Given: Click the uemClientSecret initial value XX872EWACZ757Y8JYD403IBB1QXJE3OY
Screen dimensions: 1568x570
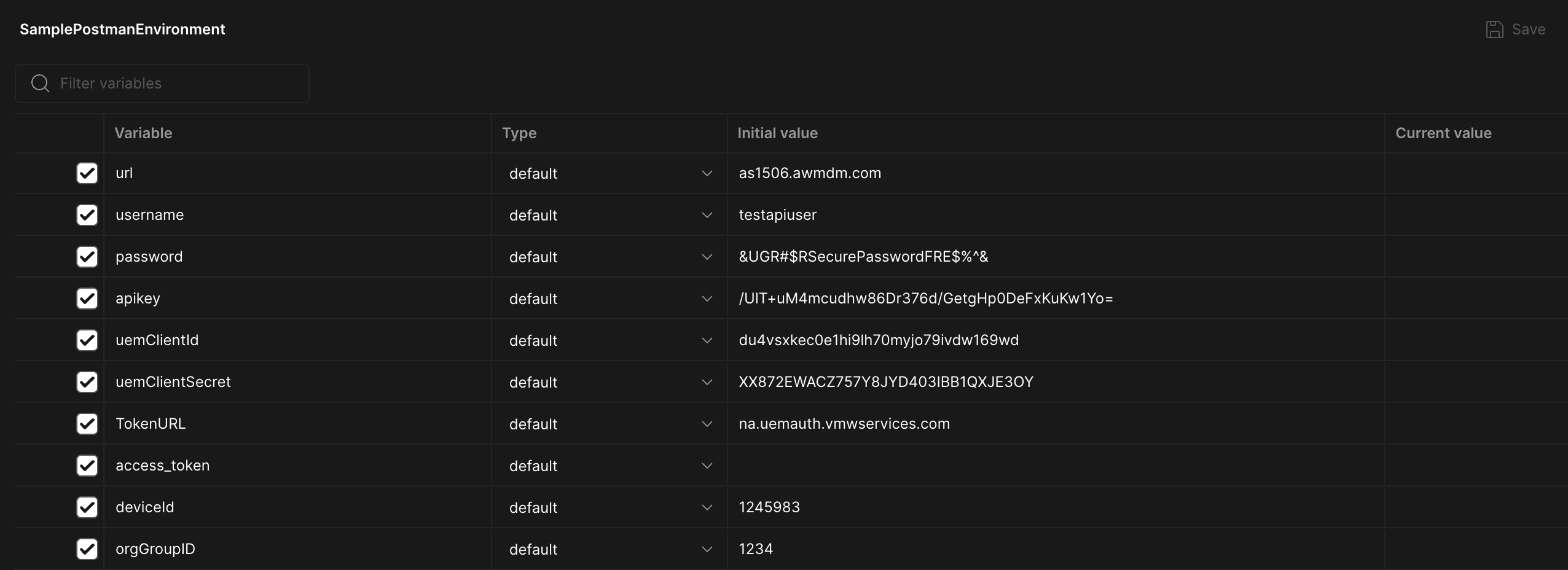Looking at the screenshot, I should pyautogui.click(x=886, y=382).
